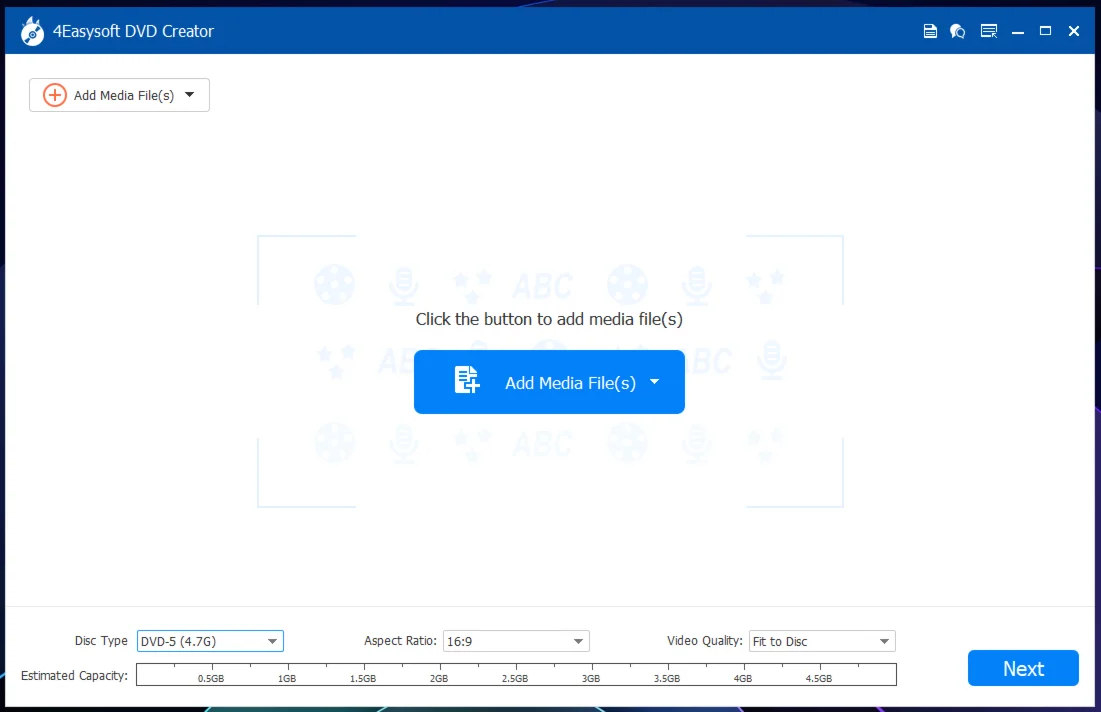Click the 4.5GB mark on capacity bar
Viewport: 1101px width, 712px height.
point(819,678)
